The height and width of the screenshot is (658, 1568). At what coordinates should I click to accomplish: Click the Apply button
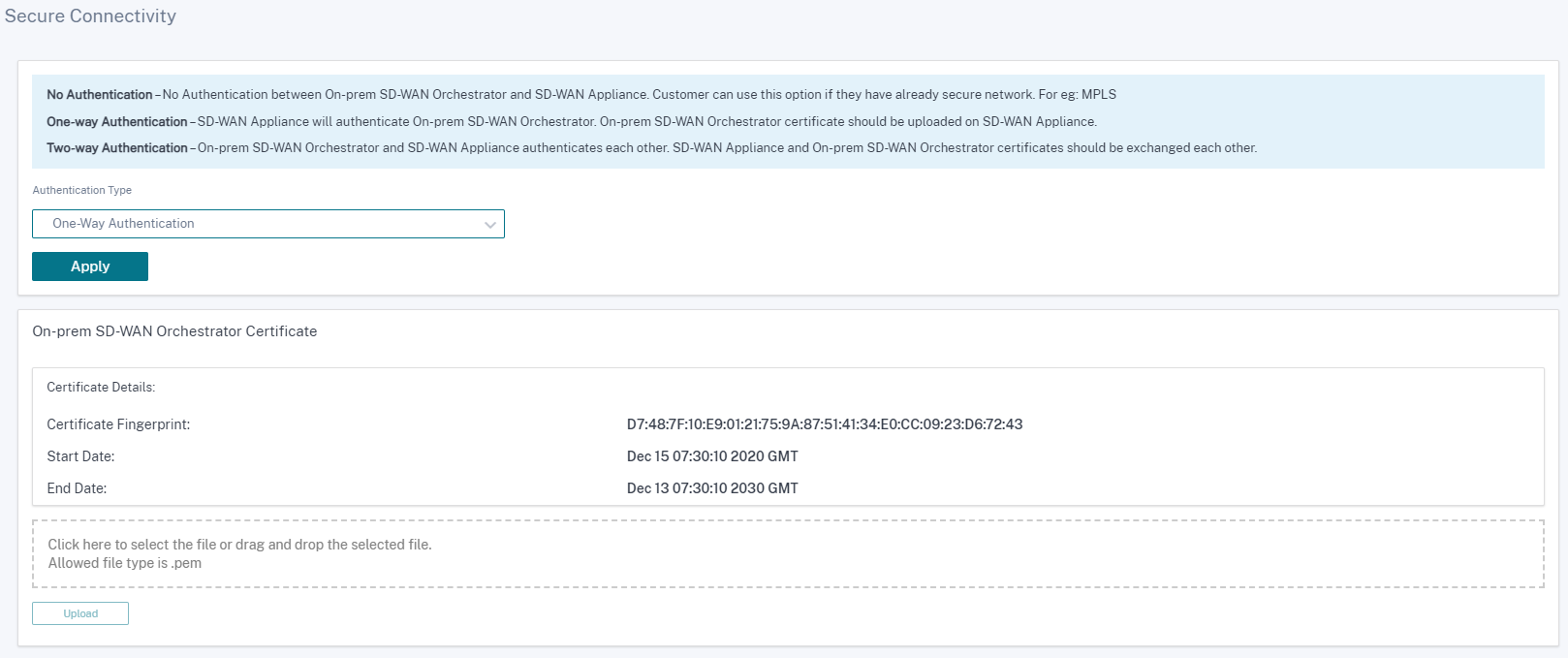(90, 266)
